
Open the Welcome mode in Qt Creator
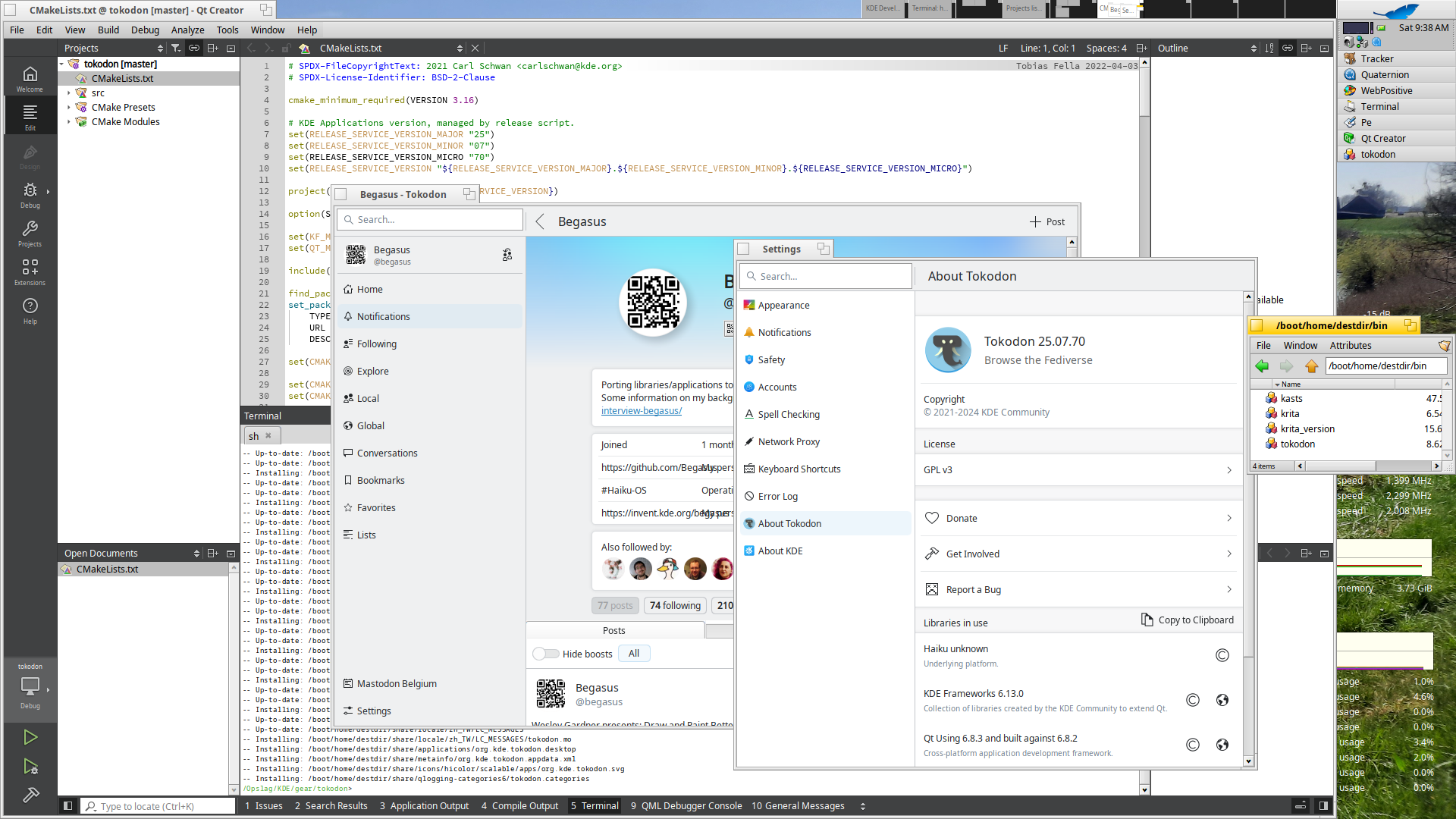tap(30, 78)
